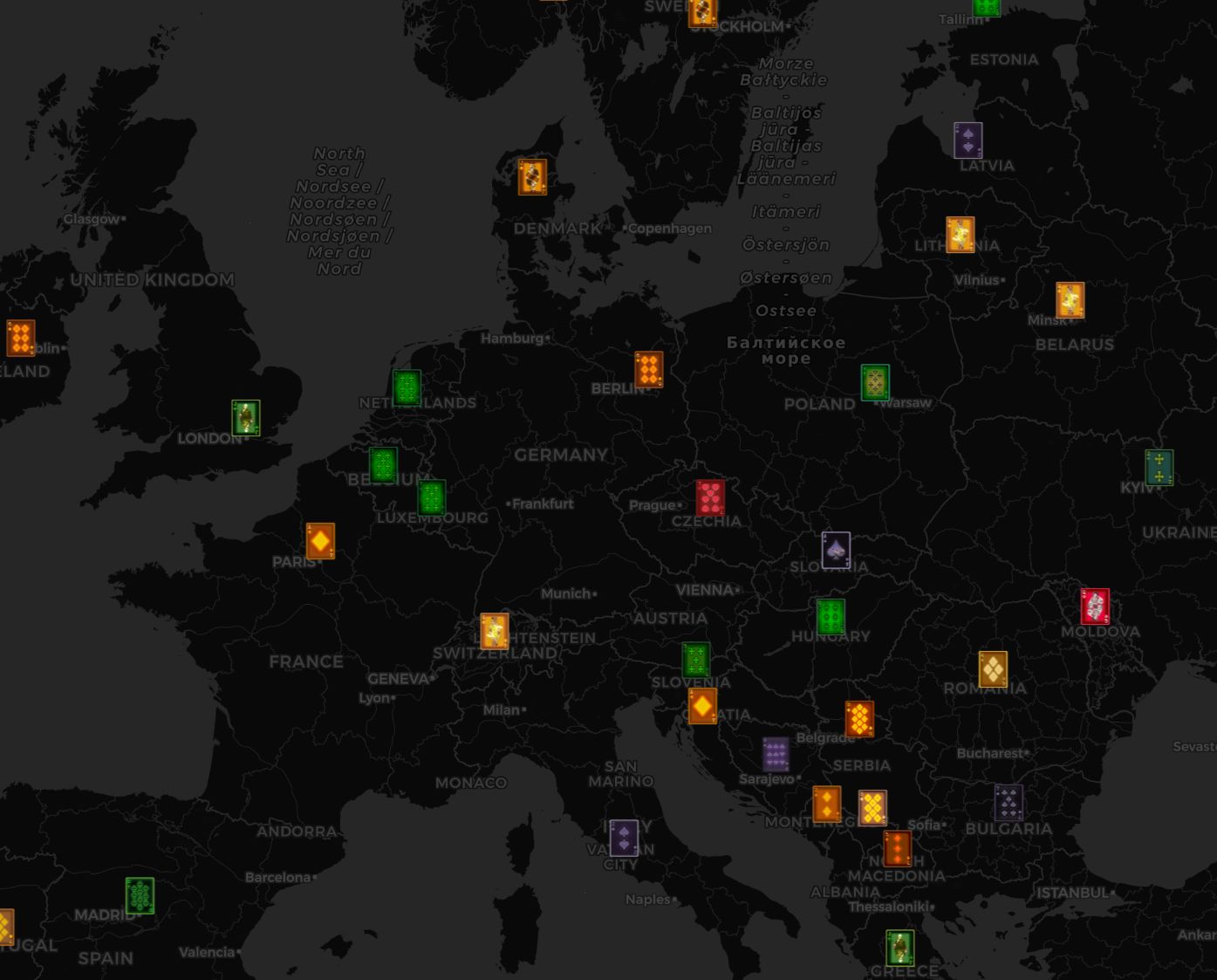The image size is (1217, 980).
Task: Click the green card on Luxembourg
Action: point(431,497)
